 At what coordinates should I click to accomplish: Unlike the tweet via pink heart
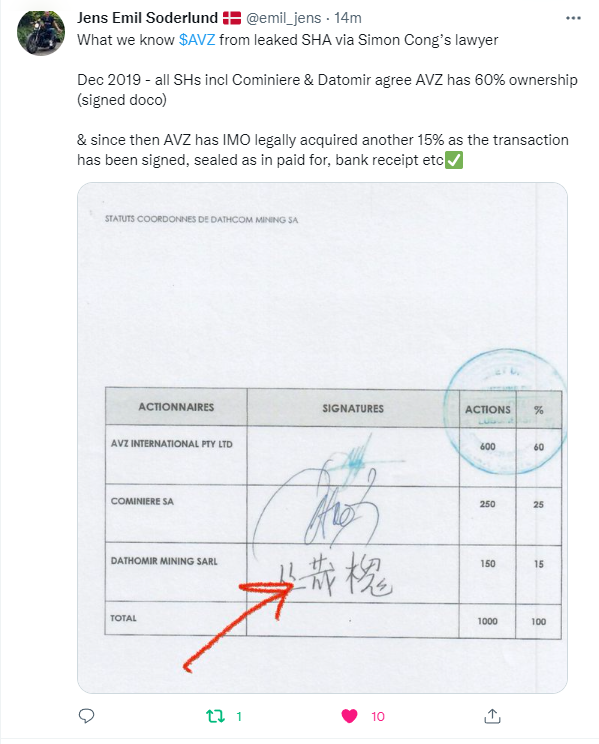pyautogui.click(x=349, y=716)
